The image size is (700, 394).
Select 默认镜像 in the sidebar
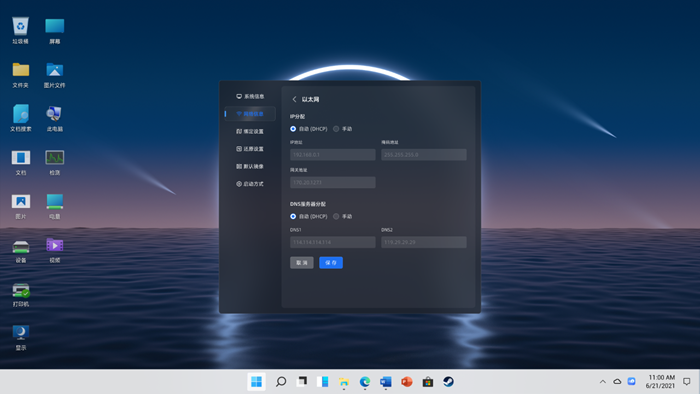[x=250, y=166]
